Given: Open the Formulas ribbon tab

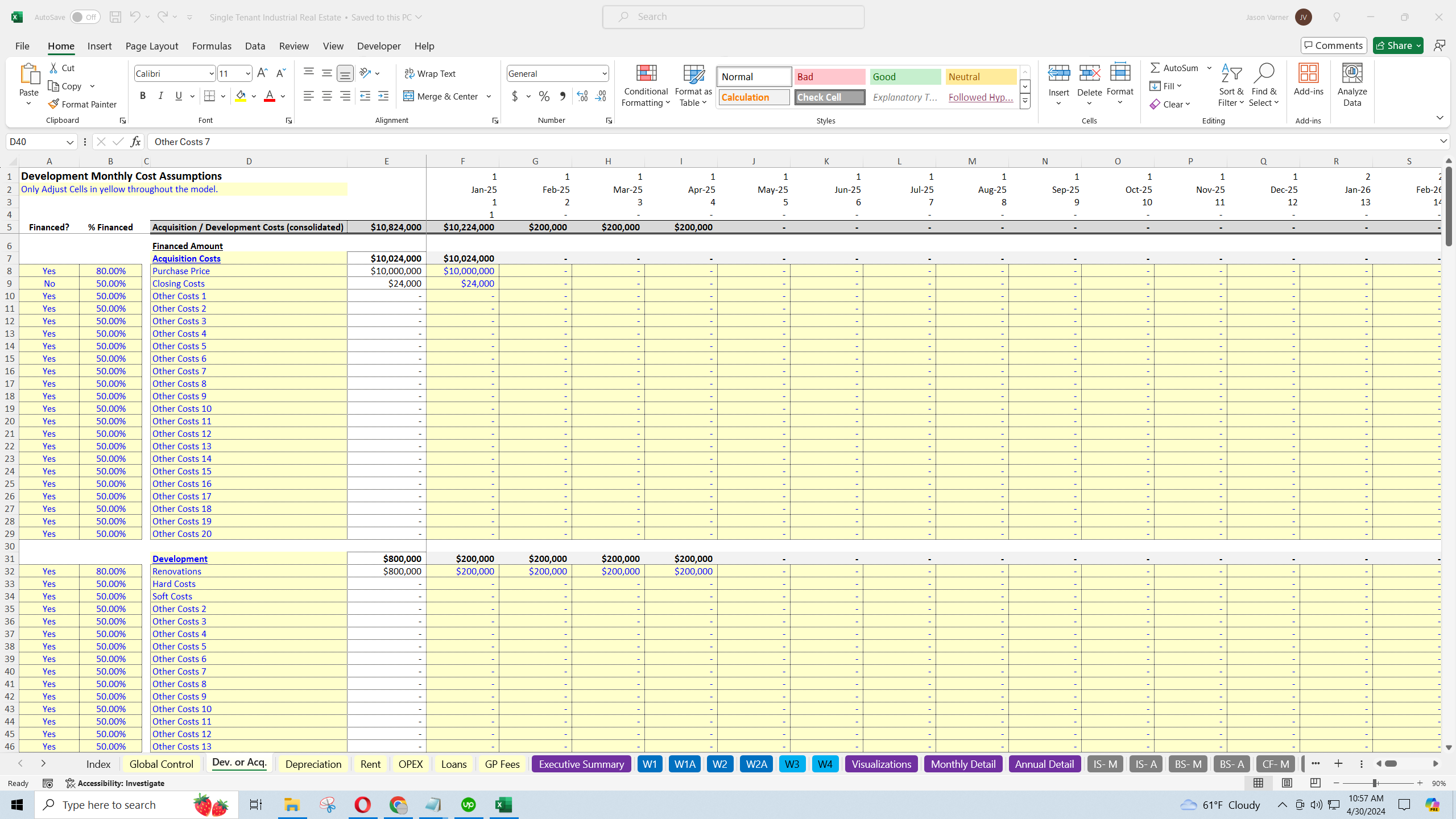Looking at the screenshot, I should click(x=212, y=46).
